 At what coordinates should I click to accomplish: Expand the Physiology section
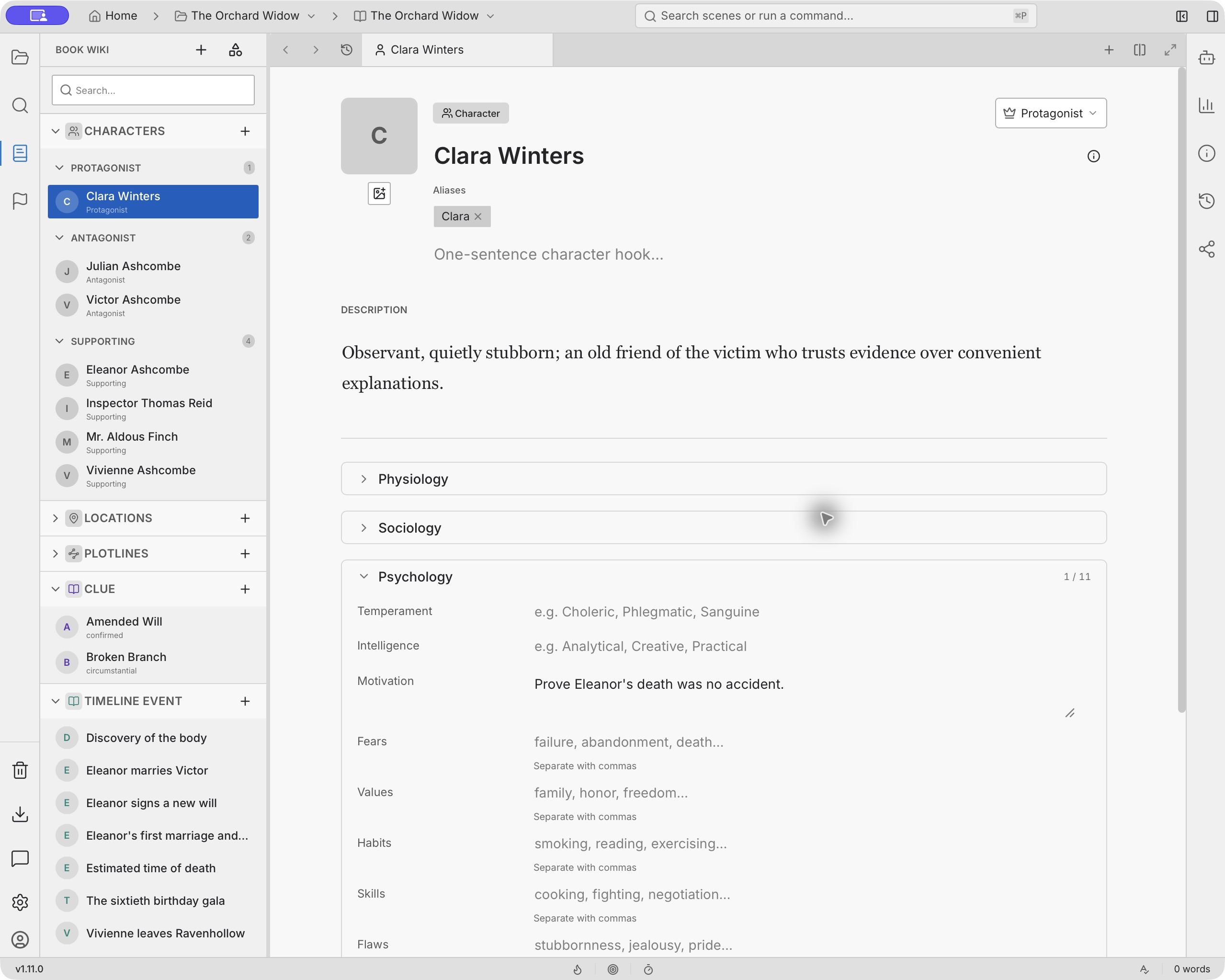pyautogui.click(x=723, y=479)
